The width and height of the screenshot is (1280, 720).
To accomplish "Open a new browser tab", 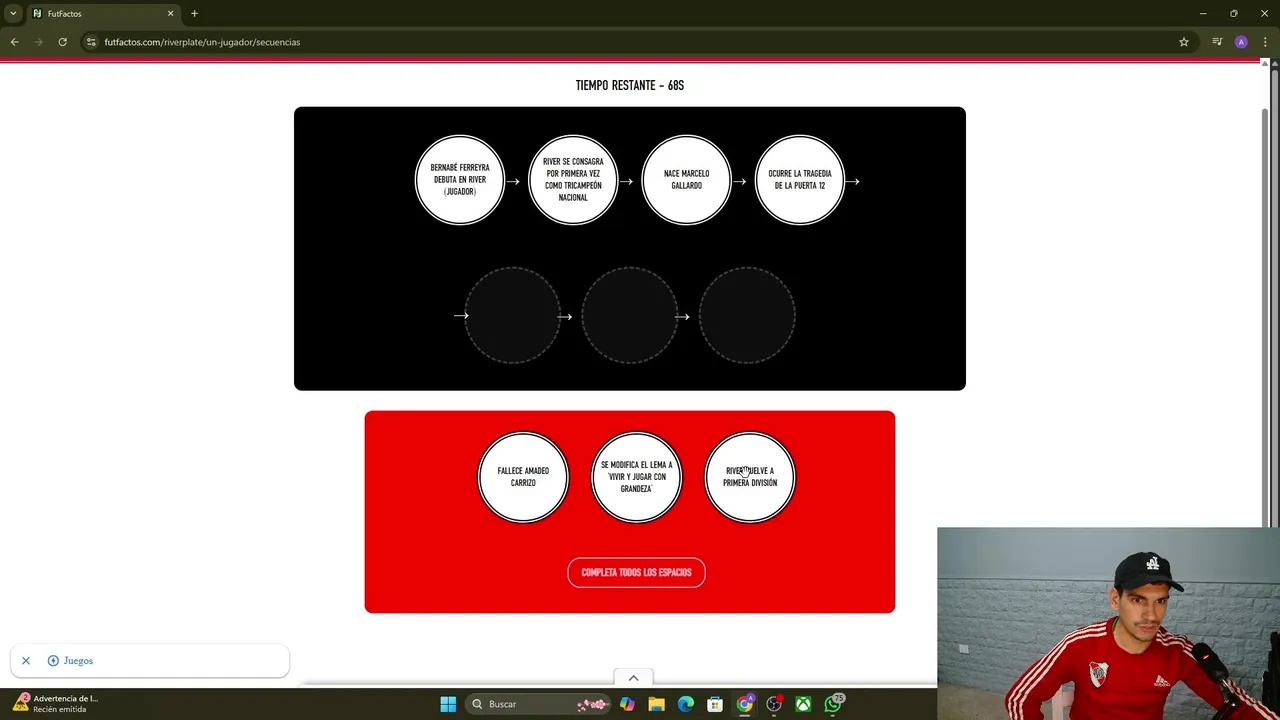I will [194, 13].
